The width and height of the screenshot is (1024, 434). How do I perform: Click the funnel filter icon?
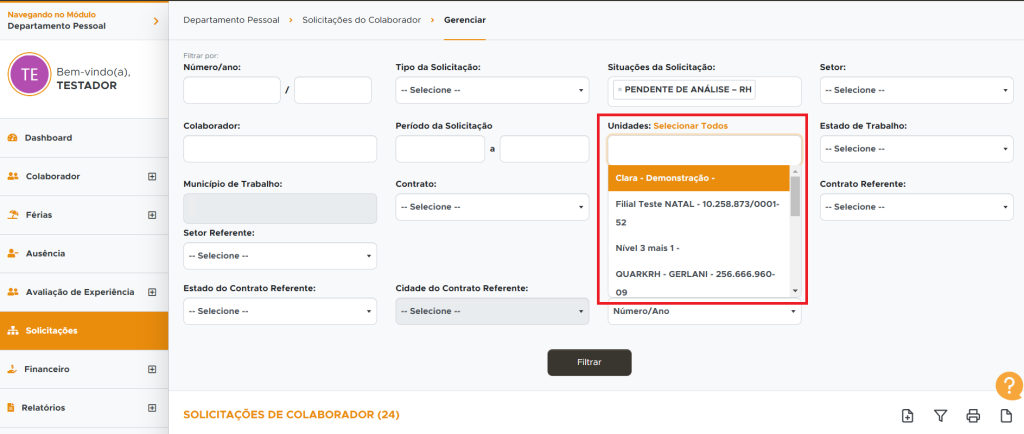click(x=940, y=416)
